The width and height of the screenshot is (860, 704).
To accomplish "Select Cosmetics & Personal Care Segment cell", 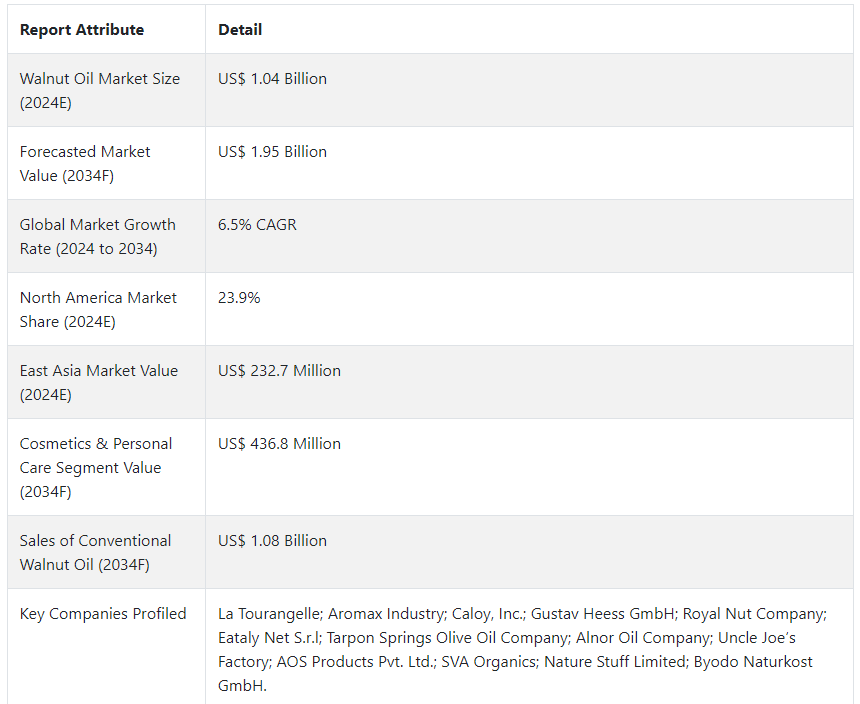I will click(106, 467).
